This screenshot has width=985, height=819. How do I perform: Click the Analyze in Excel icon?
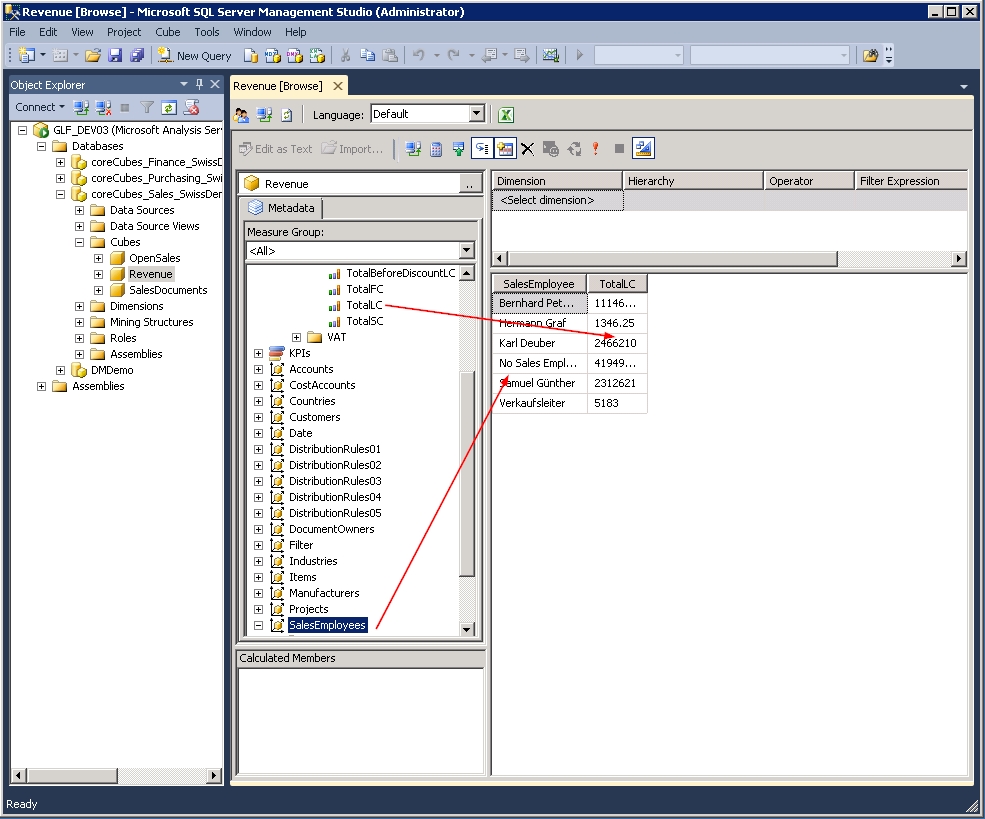click(506, 115)
